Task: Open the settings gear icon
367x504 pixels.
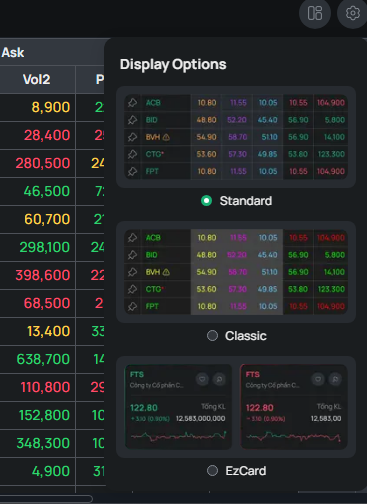Action: 353,14
